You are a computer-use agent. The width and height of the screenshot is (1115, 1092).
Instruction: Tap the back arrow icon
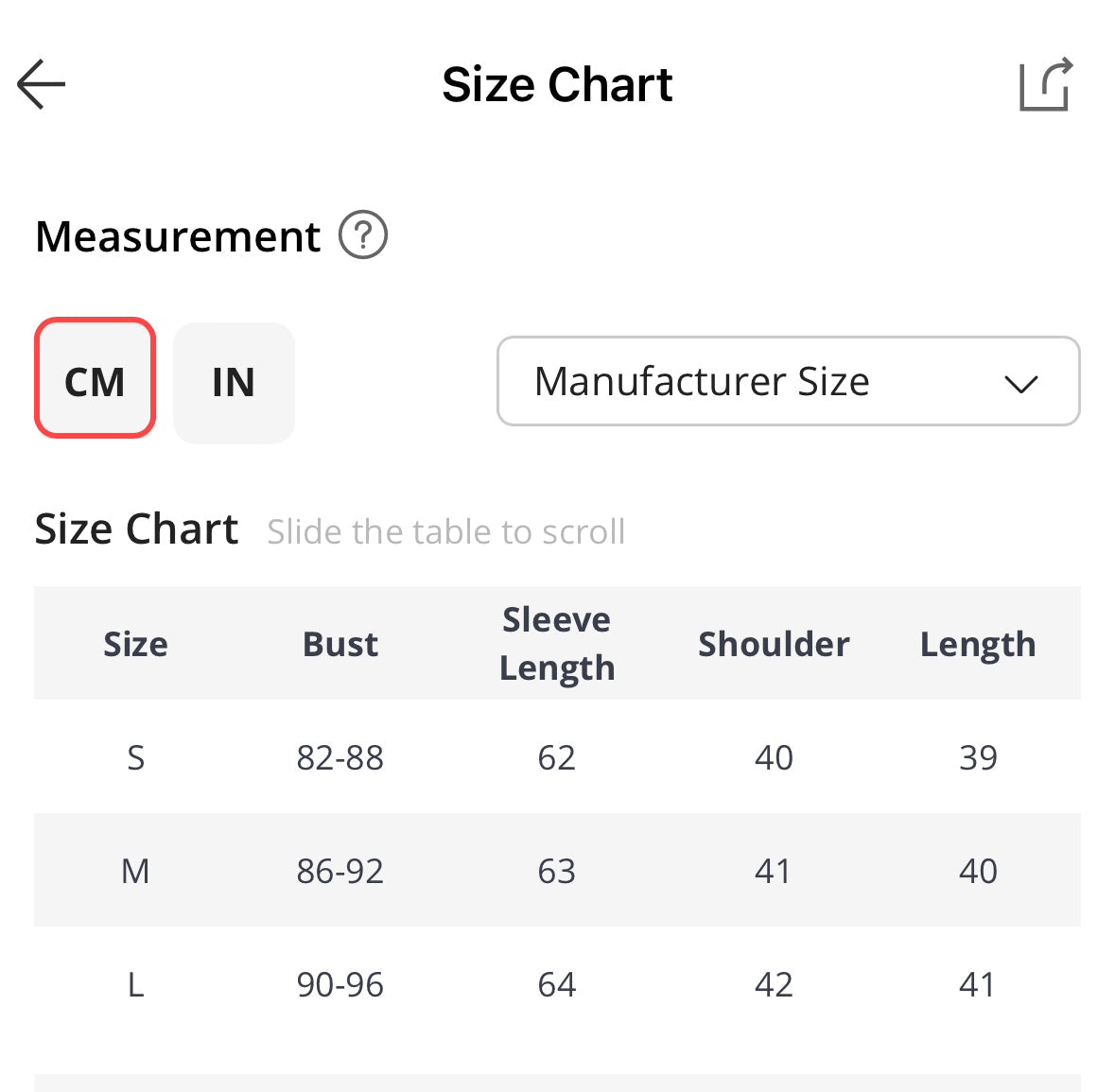click(x=42, y=84)
